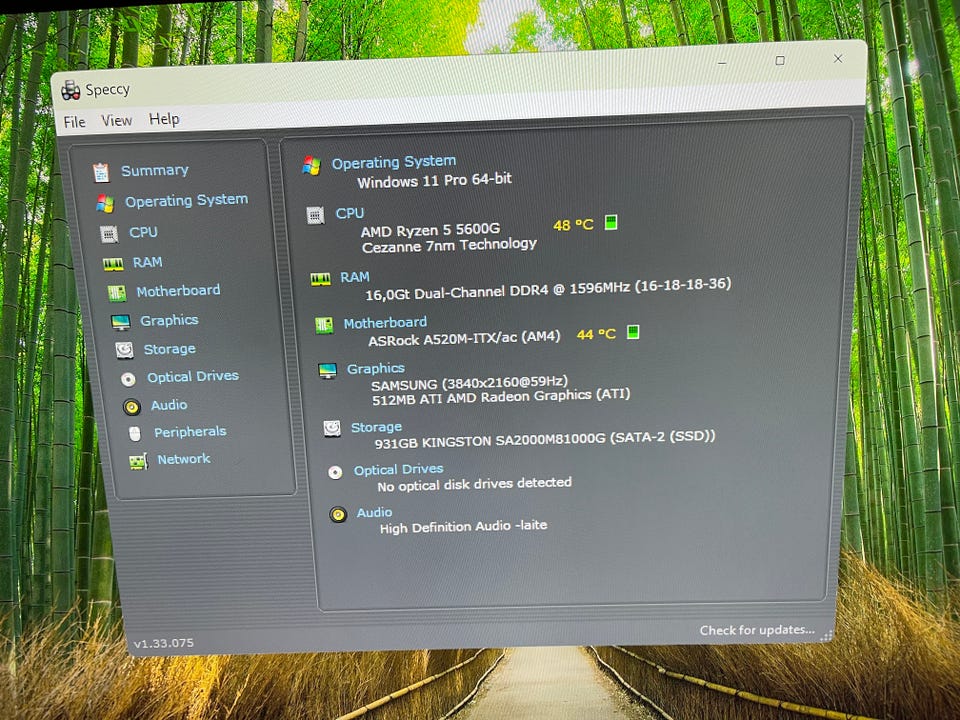Image resolution: width=960 pixels, height=720 pixels.
Task: Click the 48 °C CPU temperature value
Action: coord(573,225)
